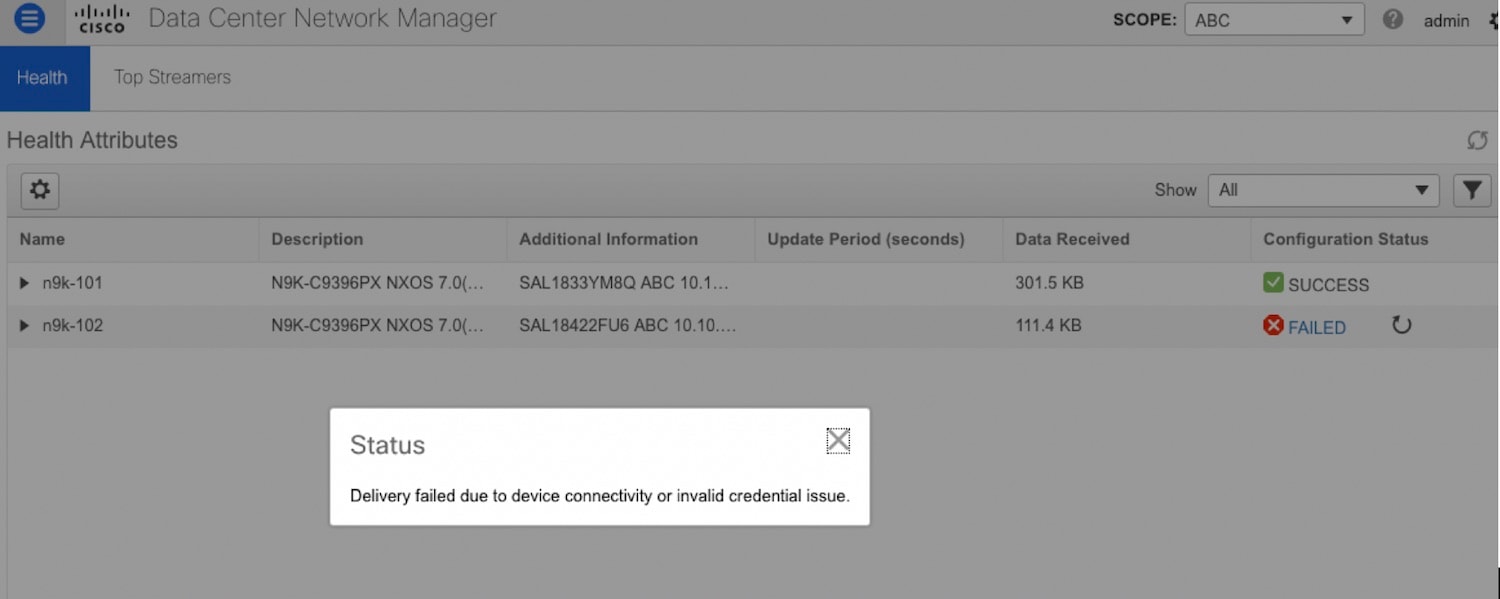Image resolution: width=1500 pixels, height=599 pixels.
Task: Refresh the Health Attributes panel
Action: coord(1477,141)
